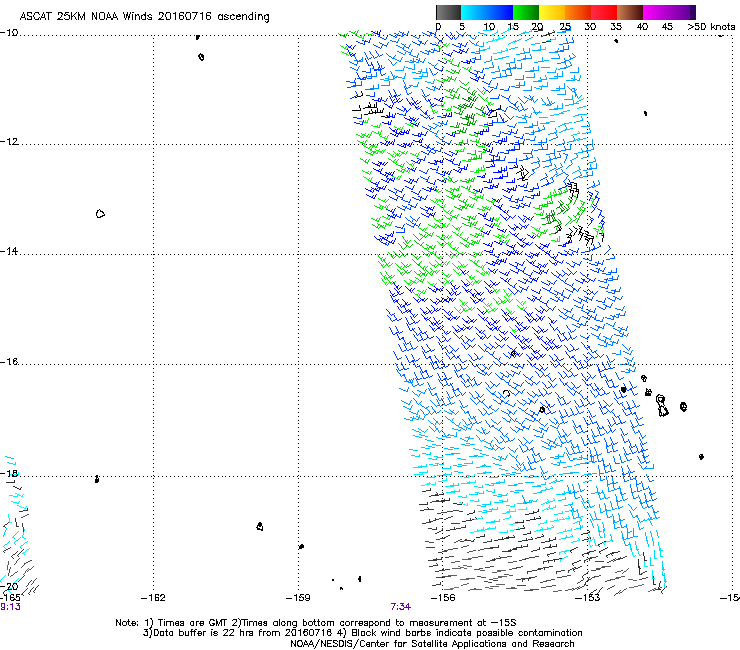Click the -159 longitude axis label

(x=298, y=598)
